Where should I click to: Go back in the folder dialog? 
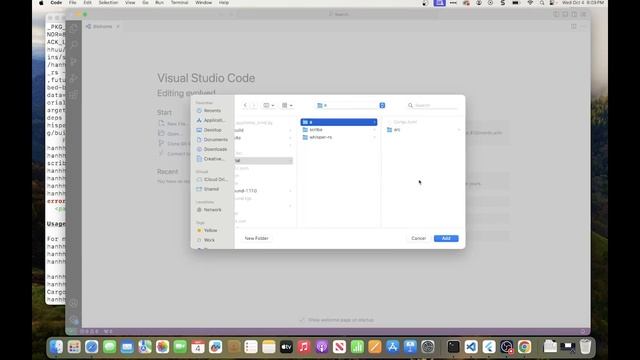tap(245, 105)
